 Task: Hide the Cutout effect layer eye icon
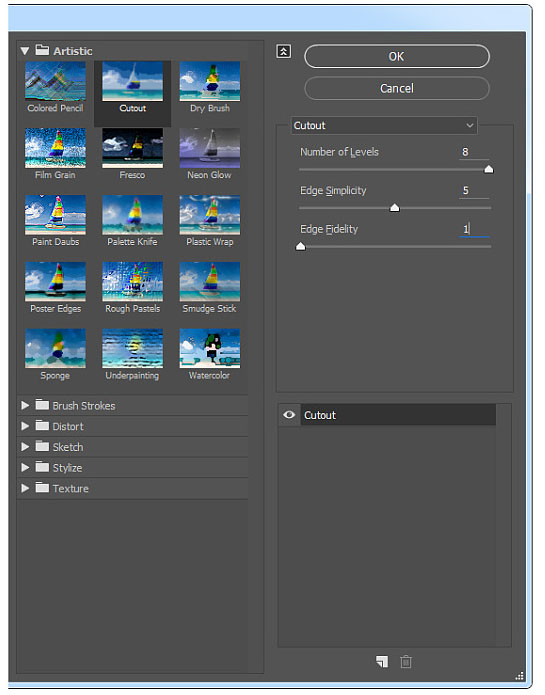click(289, 414)
